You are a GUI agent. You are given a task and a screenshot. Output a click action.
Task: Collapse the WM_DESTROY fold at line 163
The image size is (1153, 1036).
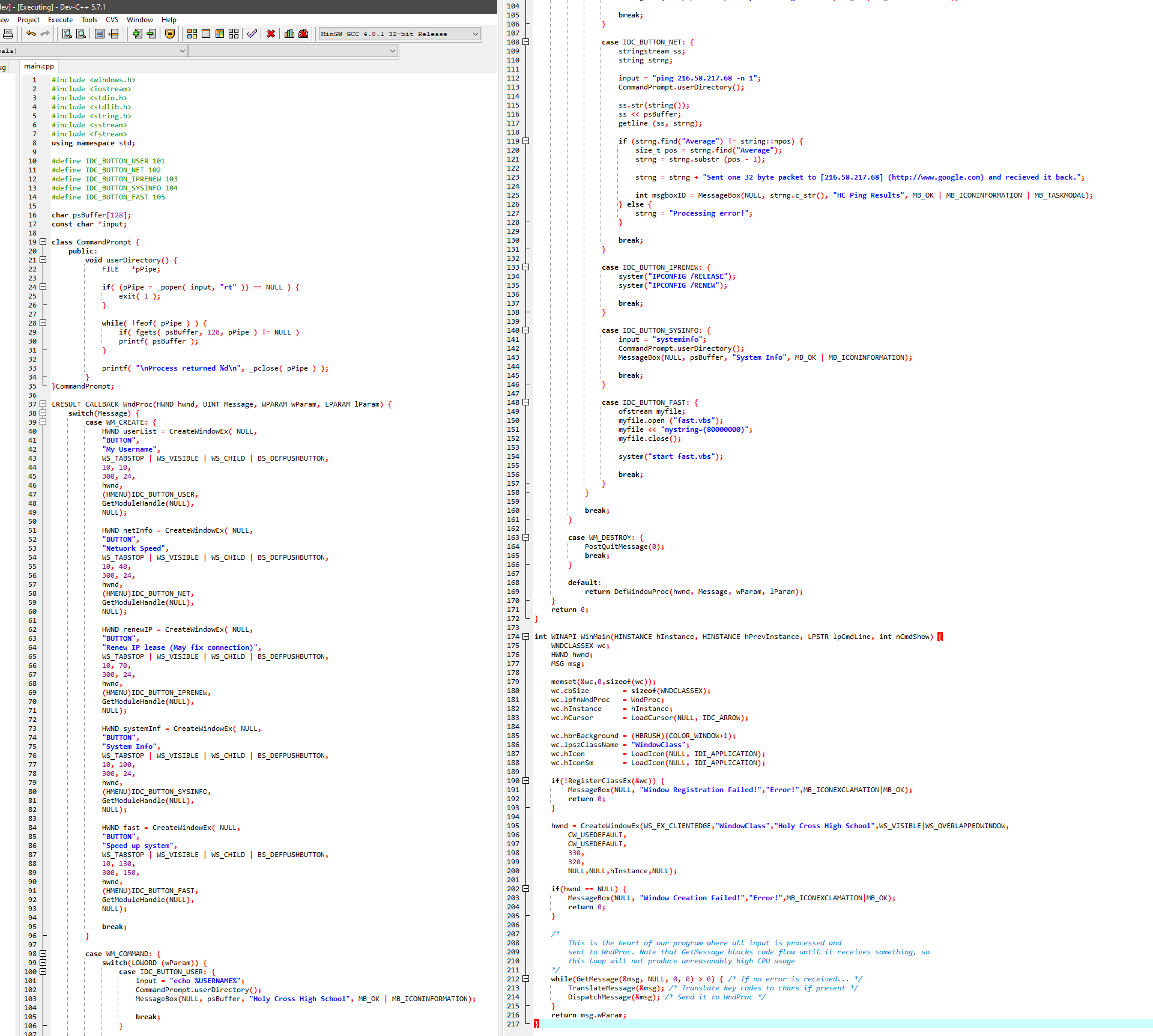[x=526, y=538]
